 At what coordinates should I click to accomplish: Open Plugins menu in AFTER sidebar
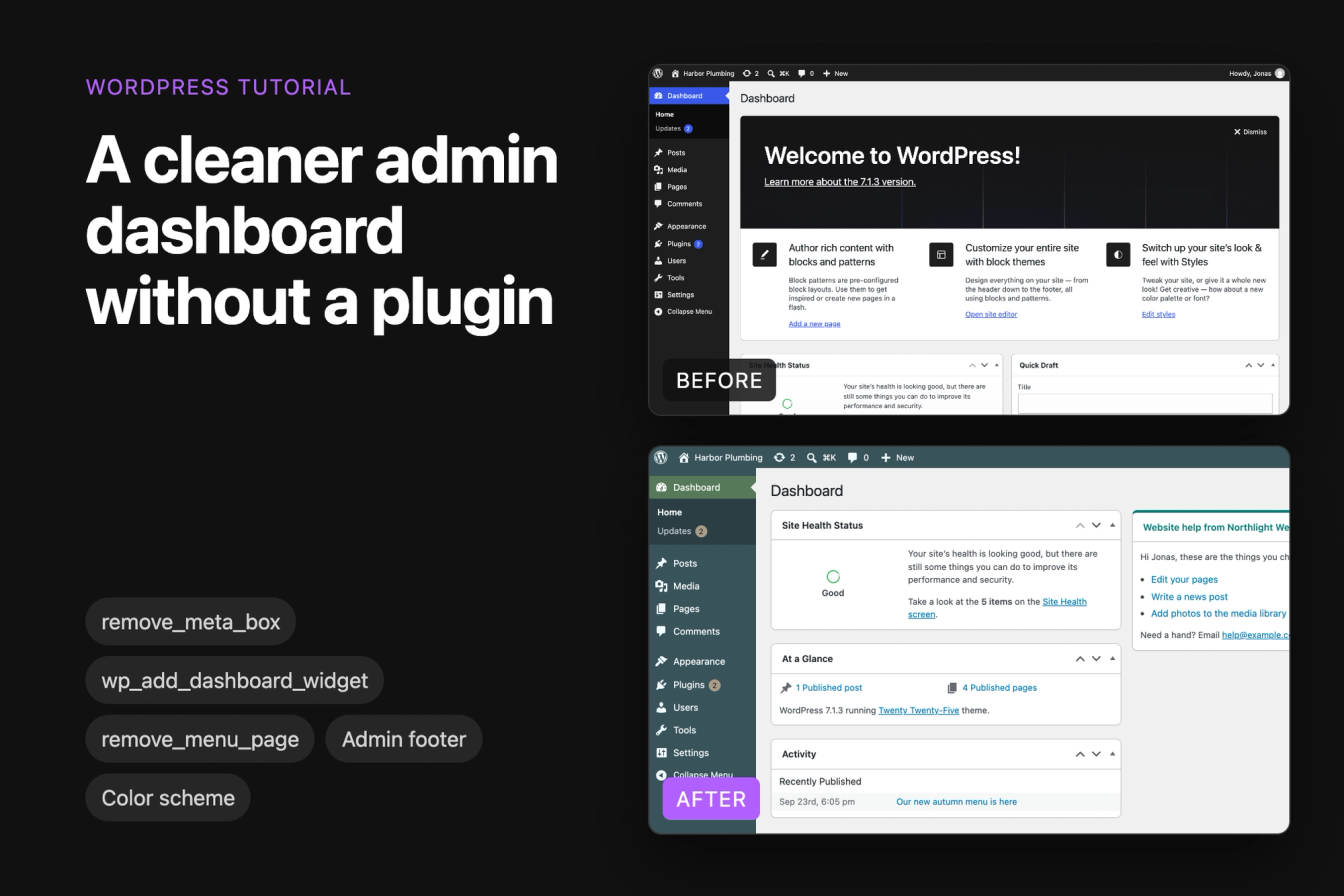702,685
